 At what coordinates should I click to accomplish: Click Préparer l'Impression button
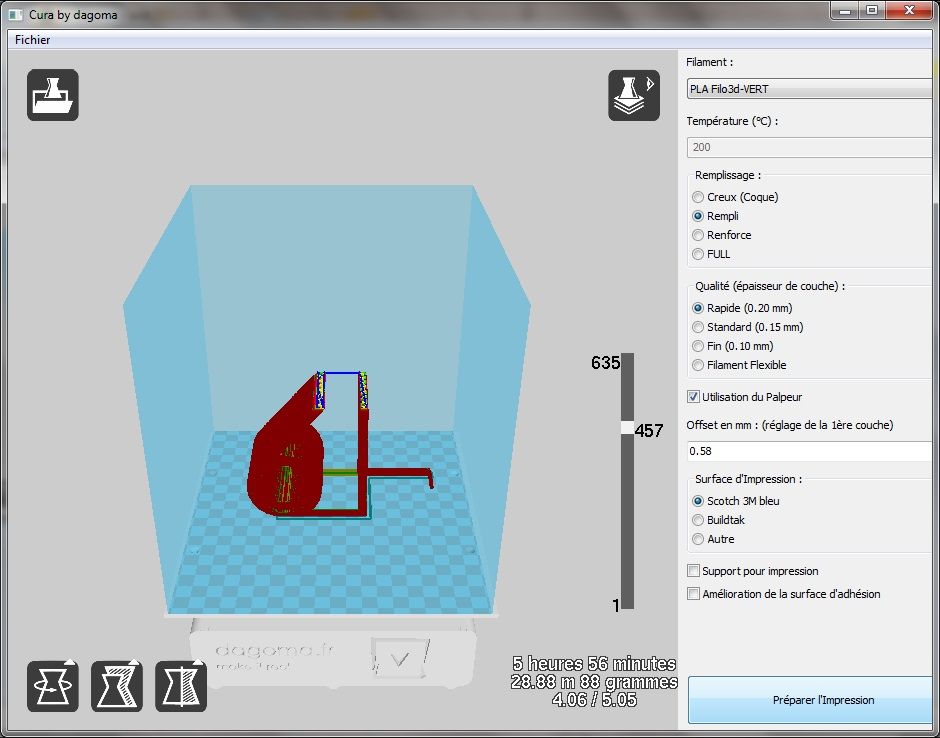(x=812, y=700)
